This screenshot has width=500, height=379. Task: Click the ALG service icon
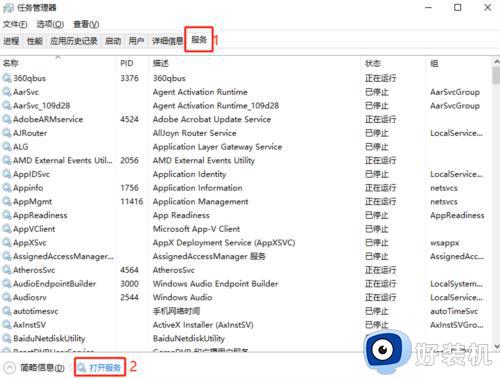(7, 146)
